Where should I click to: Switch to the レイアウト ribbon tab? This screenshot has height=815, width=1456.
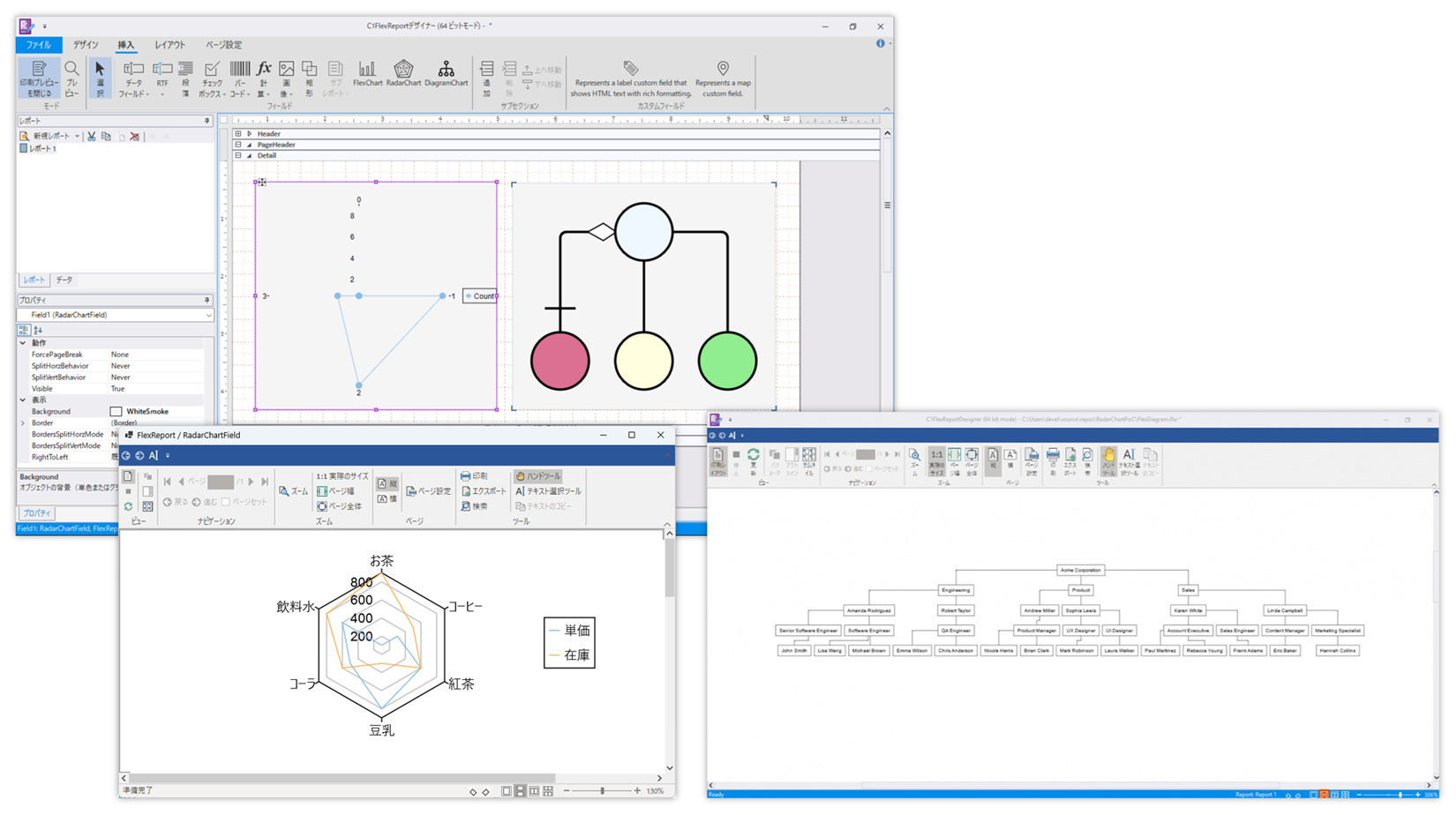click(x=169, y=45)
